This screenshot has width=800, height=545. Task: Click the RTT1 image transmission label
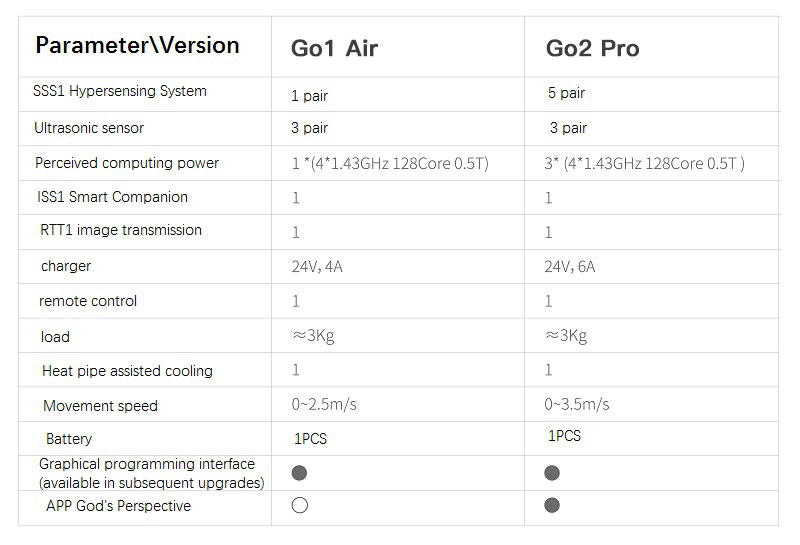point(121,230)
